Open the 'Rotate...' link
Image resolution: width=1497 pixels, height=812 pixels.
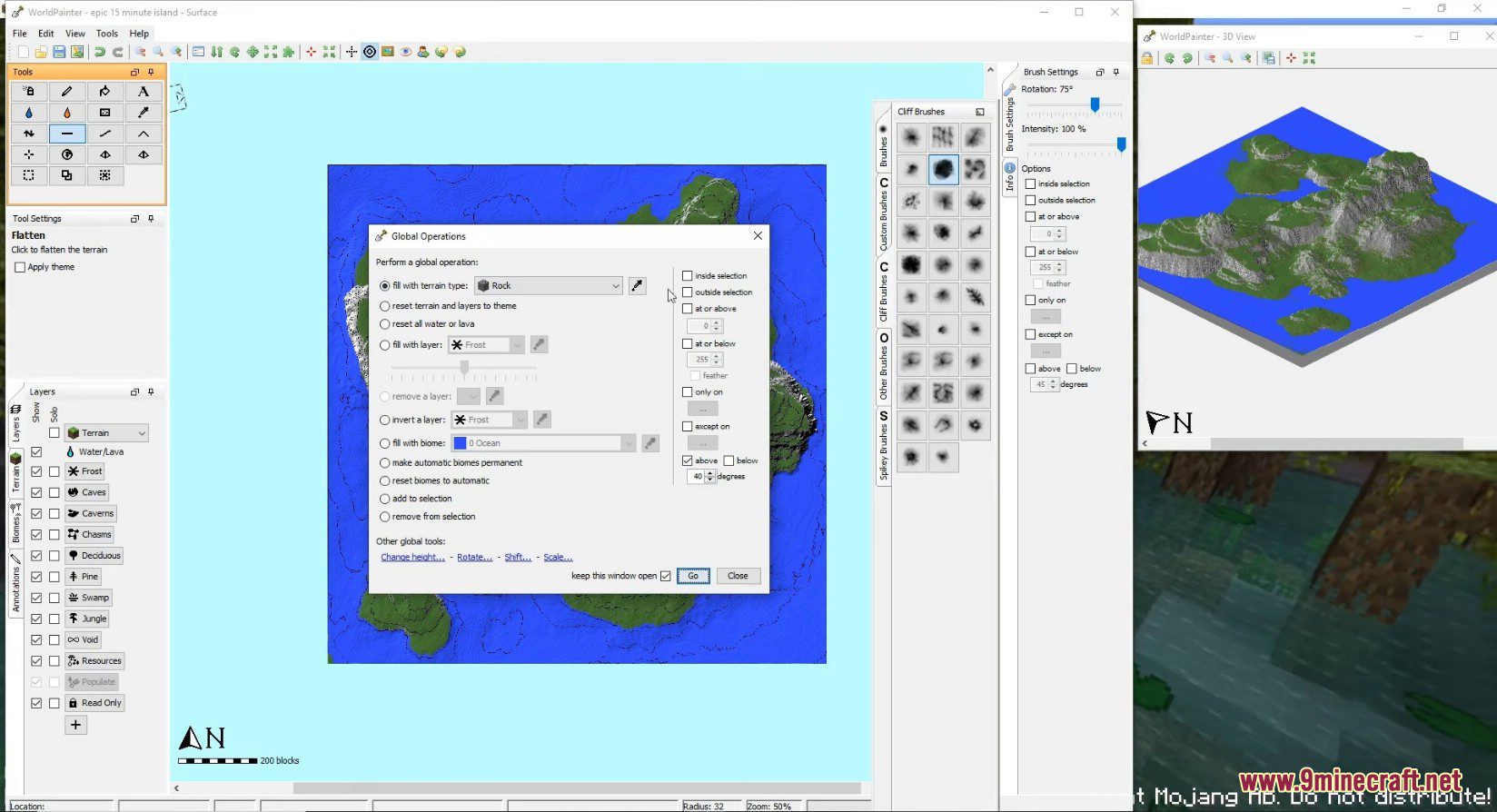pos(475,558)
